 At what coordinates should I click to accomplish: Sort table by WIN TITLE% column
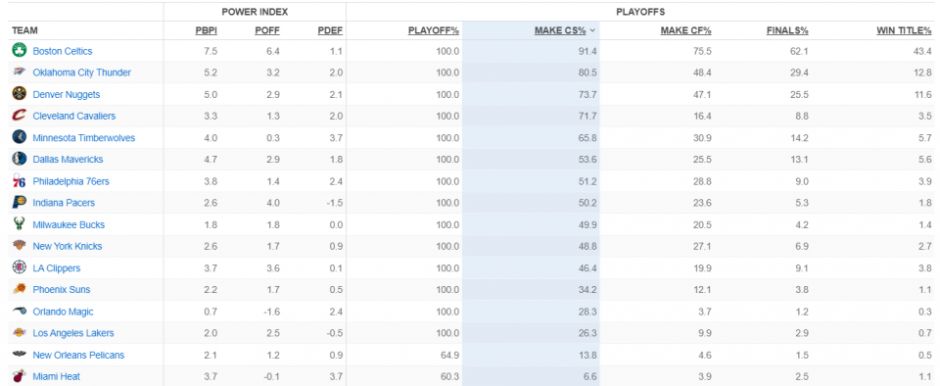[904, 31]
